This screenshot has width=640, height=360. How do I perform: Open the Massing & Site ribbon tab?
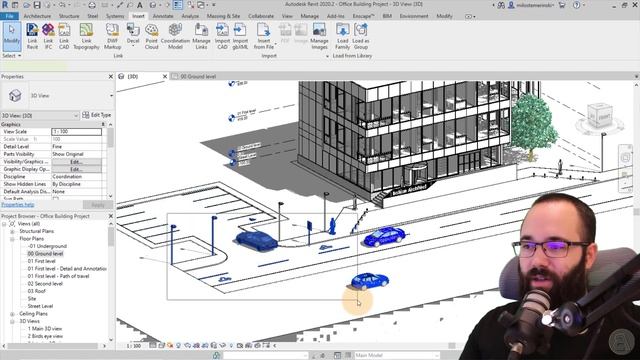pyautogui.click(x=223, y=16)
